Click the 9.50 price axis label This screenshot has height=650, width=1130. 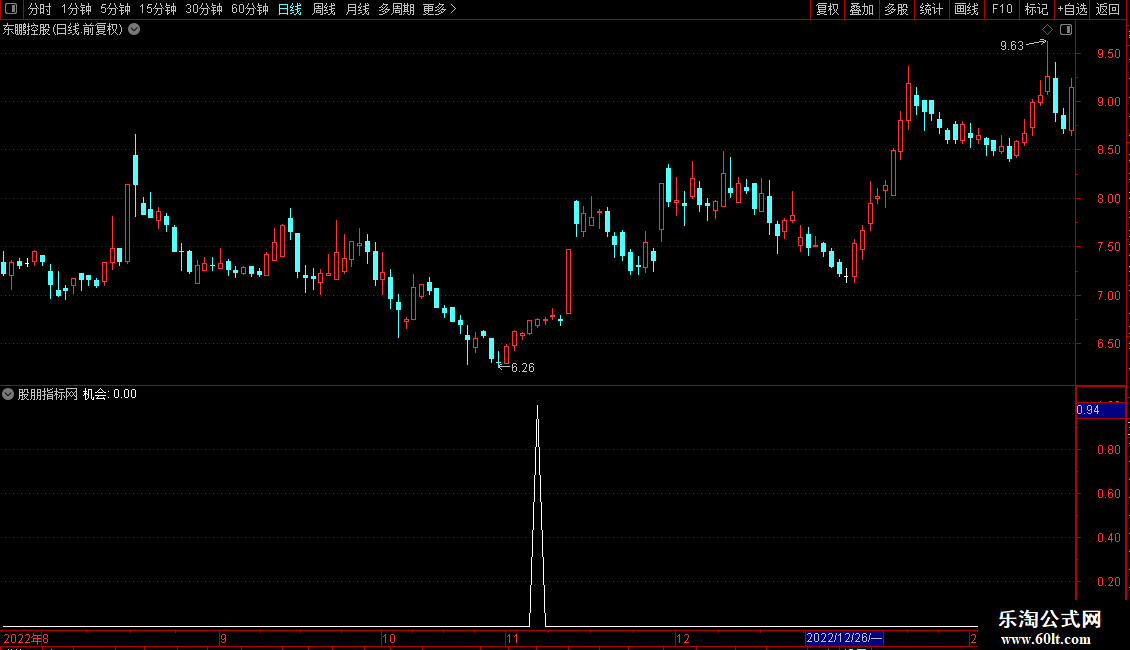[x=1108, y=54]
